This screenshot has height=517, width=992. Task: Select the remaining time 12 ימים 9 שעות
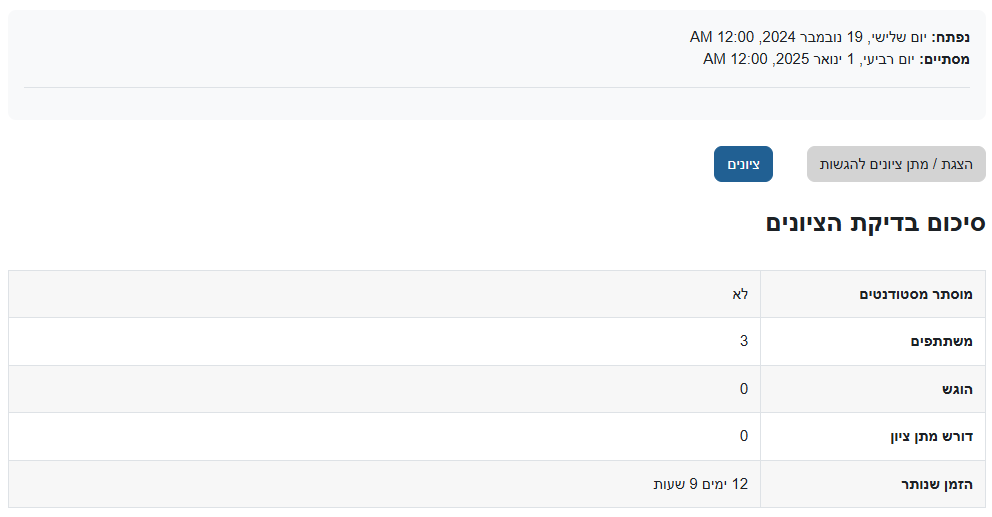[x=701, y=484]
